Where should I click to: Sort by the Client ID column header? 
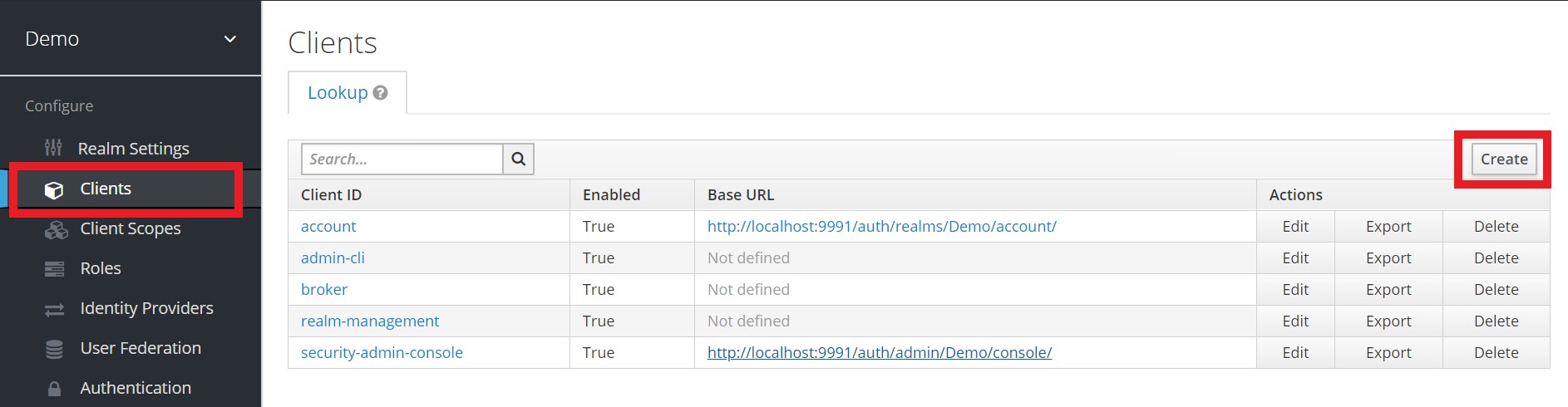point(331,194)
